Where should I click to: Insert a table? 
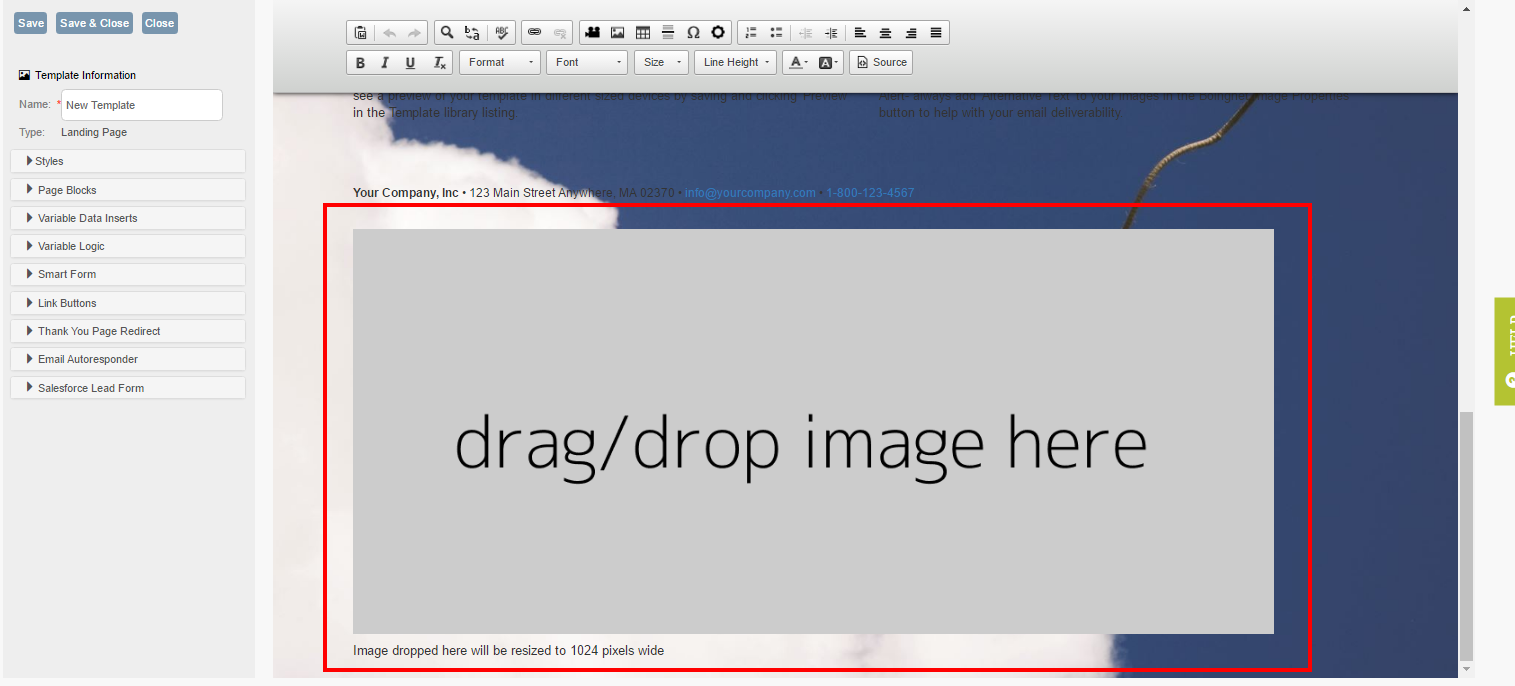pyautogui.click(x=643, y=33)
